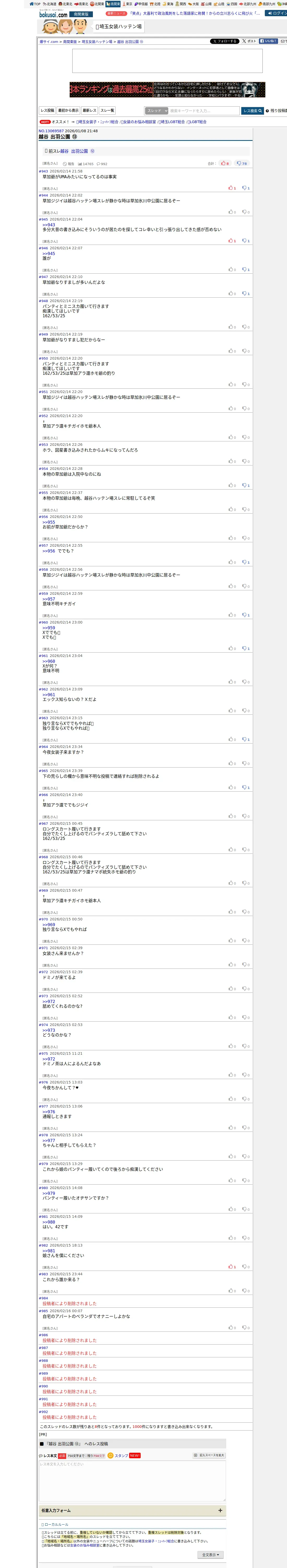
Task: Expand the 任意入力フォーム section with plus
Action: [x=220, y=1510]
